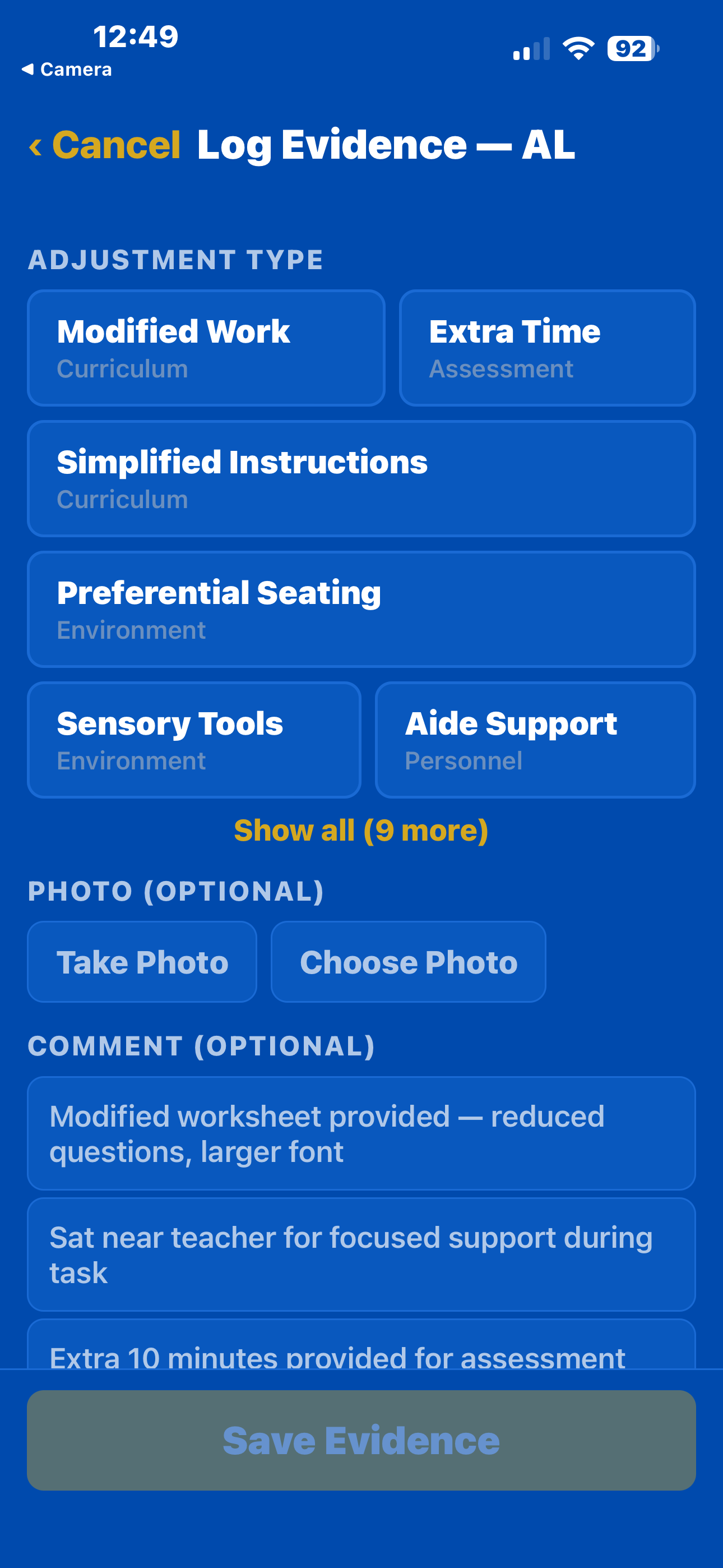Screen dimensions: 723x1568
Task: Open Choose Photo to pick from library
Action: pyautogui.click(x=409, y=962)
